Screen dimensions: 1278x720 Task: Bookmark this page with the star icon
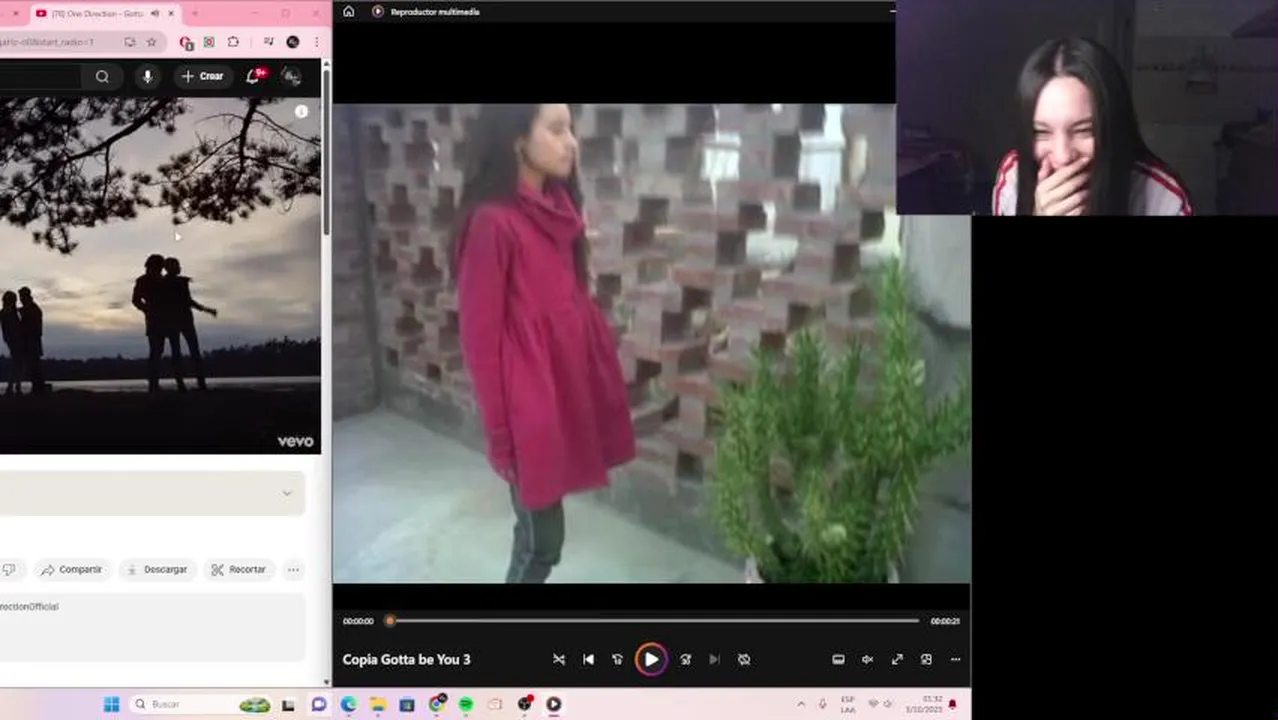pyautogui.click(x=151, y=42)
